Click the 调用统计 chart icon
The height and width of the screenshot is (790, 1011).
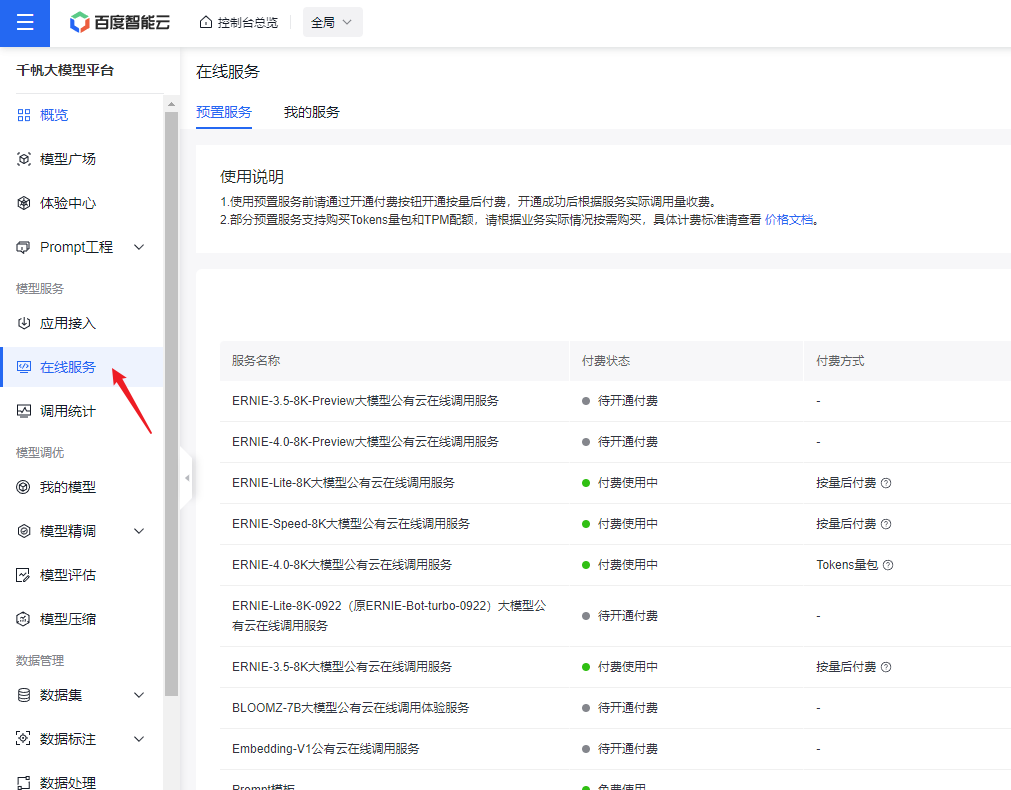[24, 411]
